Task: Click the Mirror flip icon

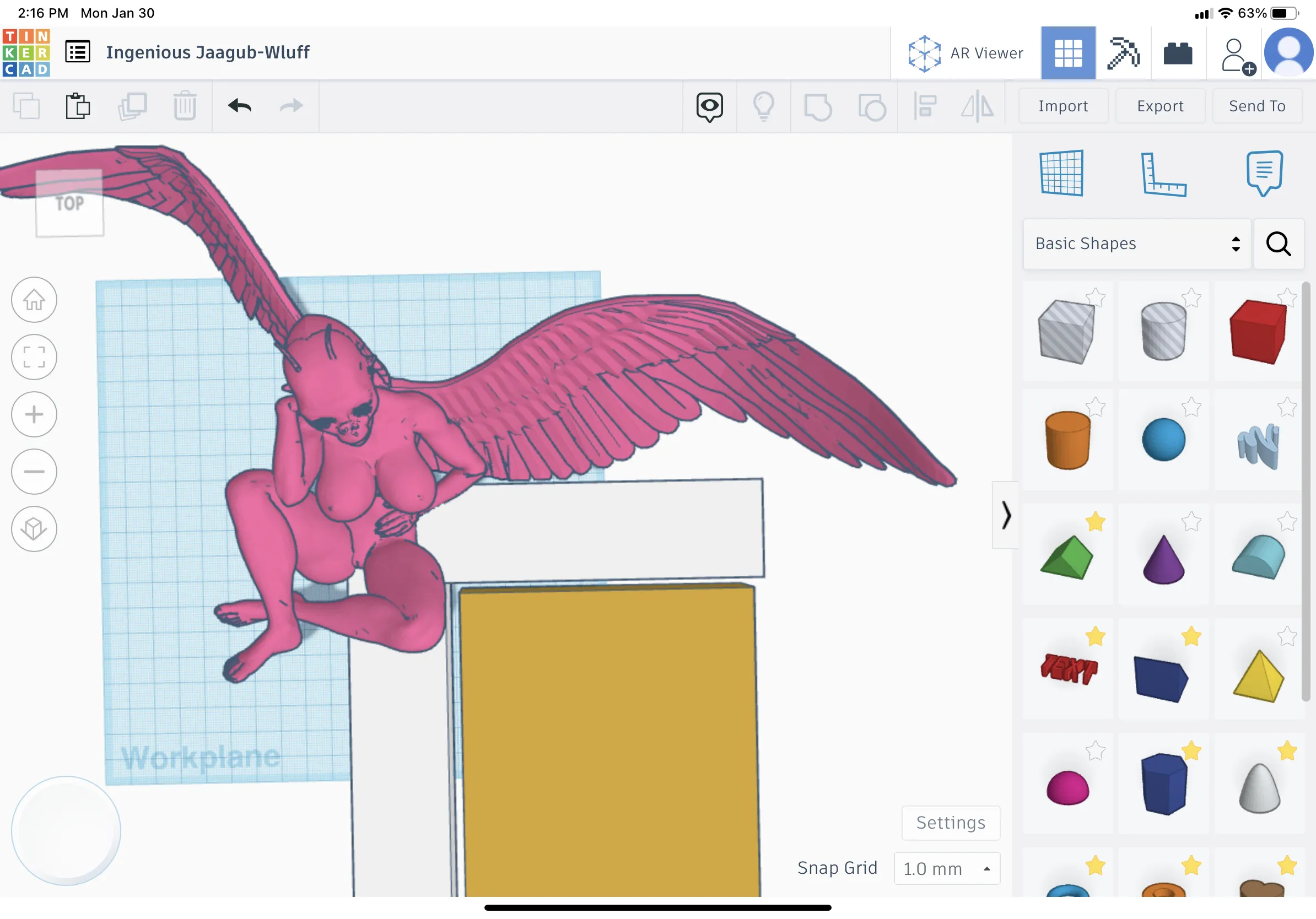Action: point(977,106)
